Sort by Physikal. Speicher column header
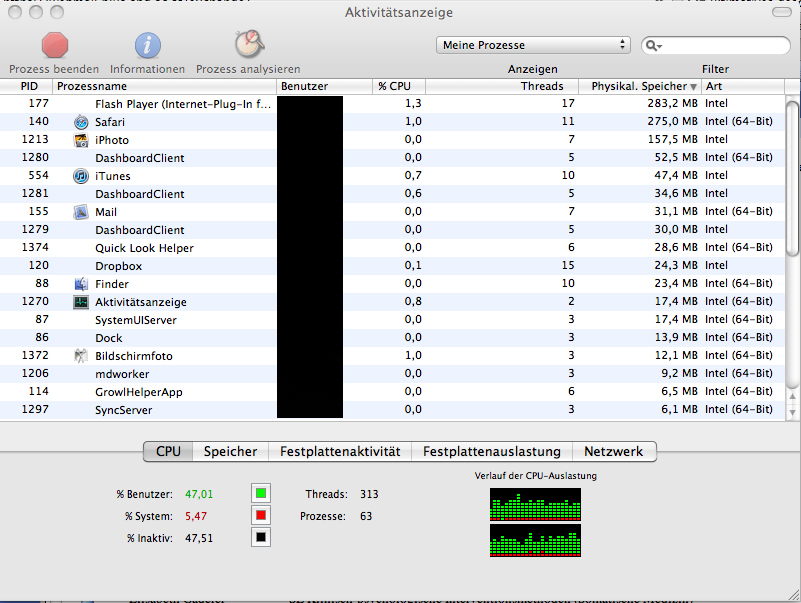This screenshot has height=603, width=801. pos(640,87)
